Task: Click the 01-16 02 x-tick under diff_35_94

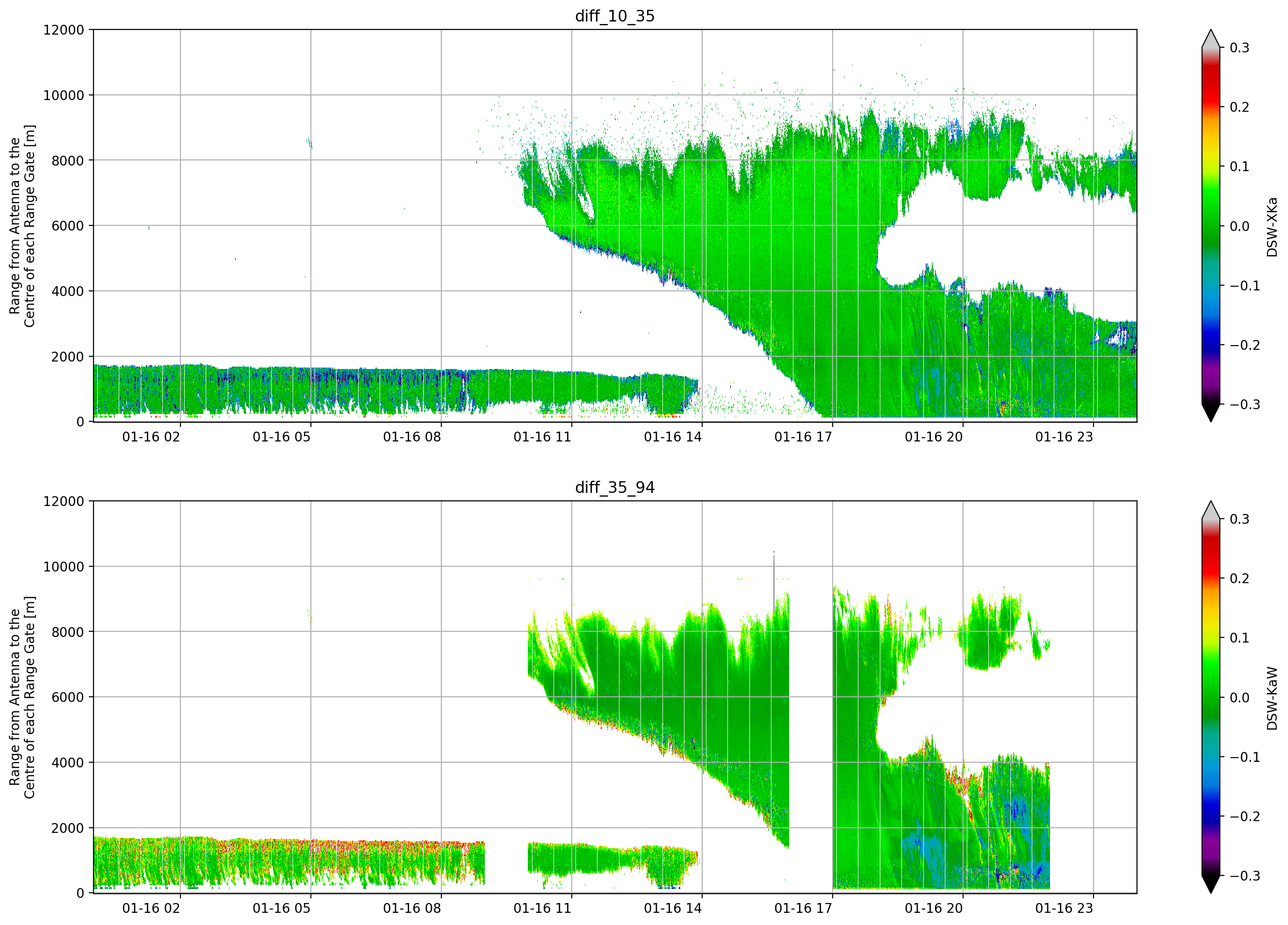Action: click(151, 909)
